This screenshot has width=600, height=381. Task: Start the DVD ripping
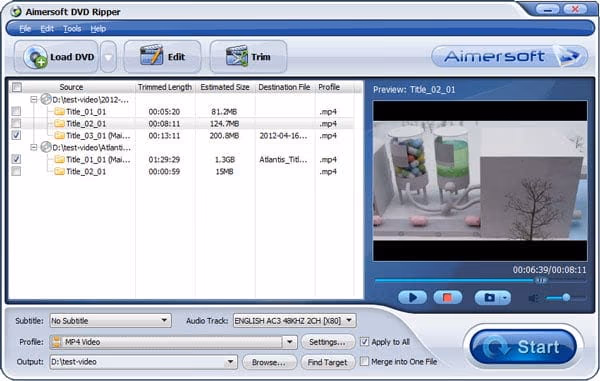[x=523, y=347]
